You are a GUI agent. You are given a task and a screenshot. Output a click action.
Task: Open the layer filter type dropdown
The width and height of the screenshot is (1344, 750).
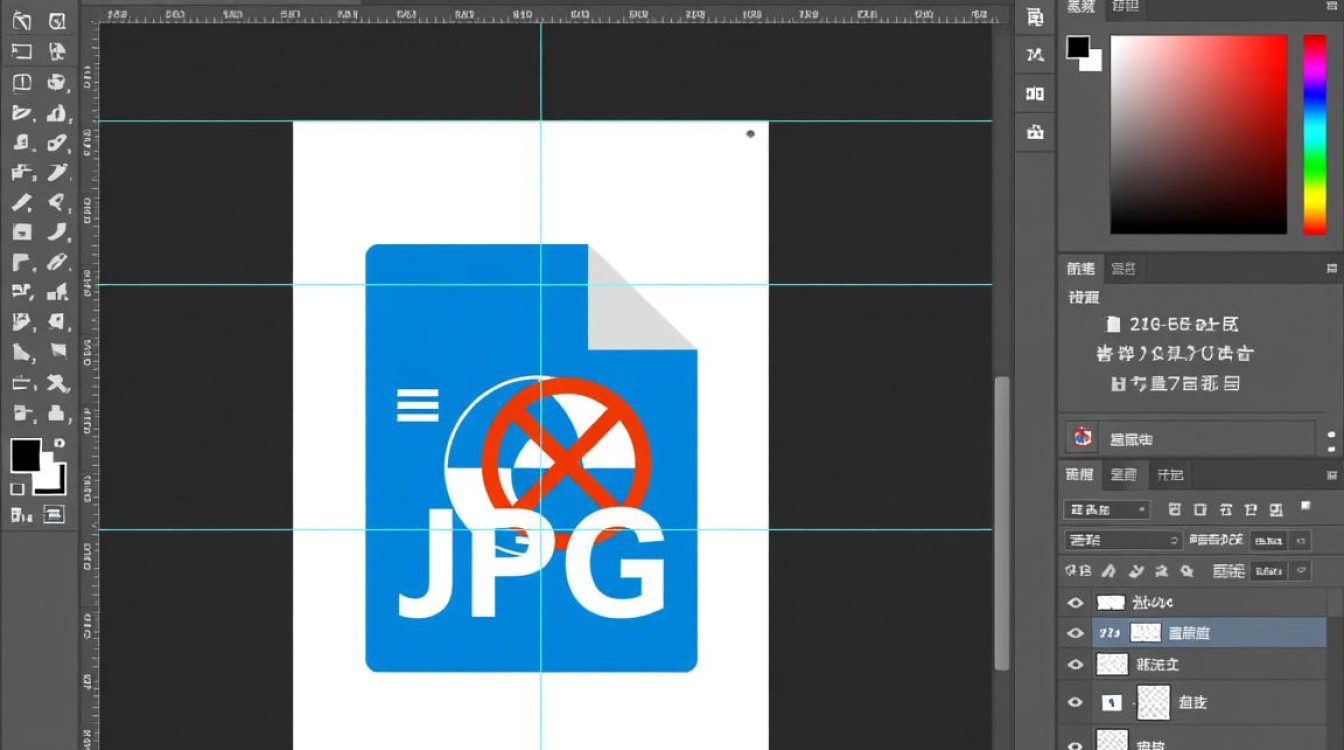(1106, 510)
